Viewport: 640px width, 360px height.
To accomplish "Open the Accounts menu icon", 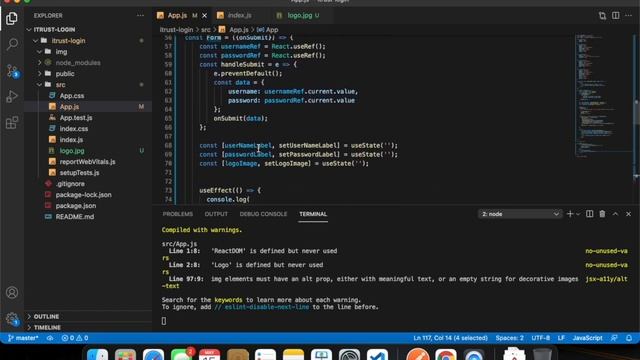I will coord(12,293).
